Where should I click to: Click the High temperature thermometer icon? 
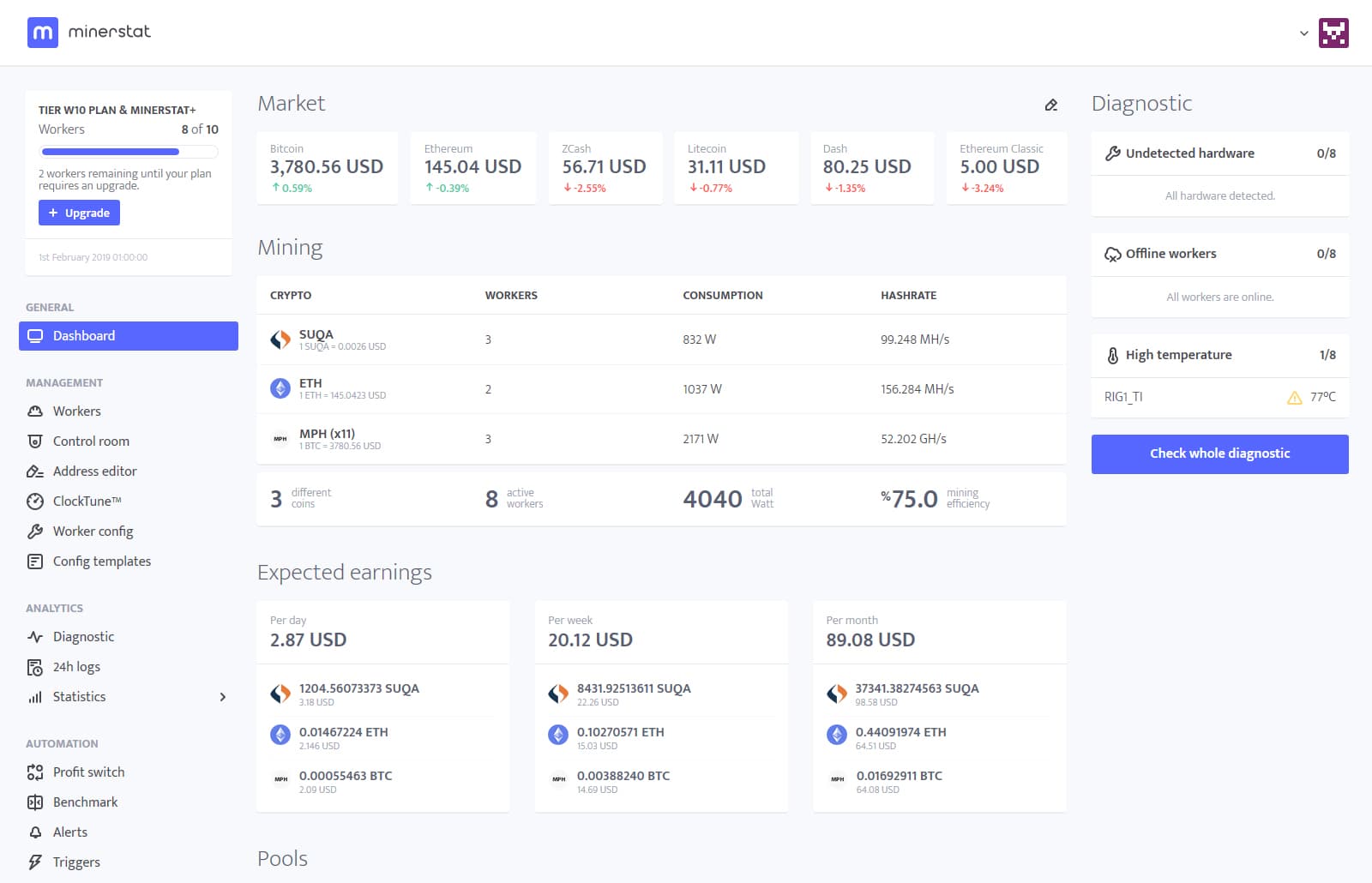(1112, 355)
